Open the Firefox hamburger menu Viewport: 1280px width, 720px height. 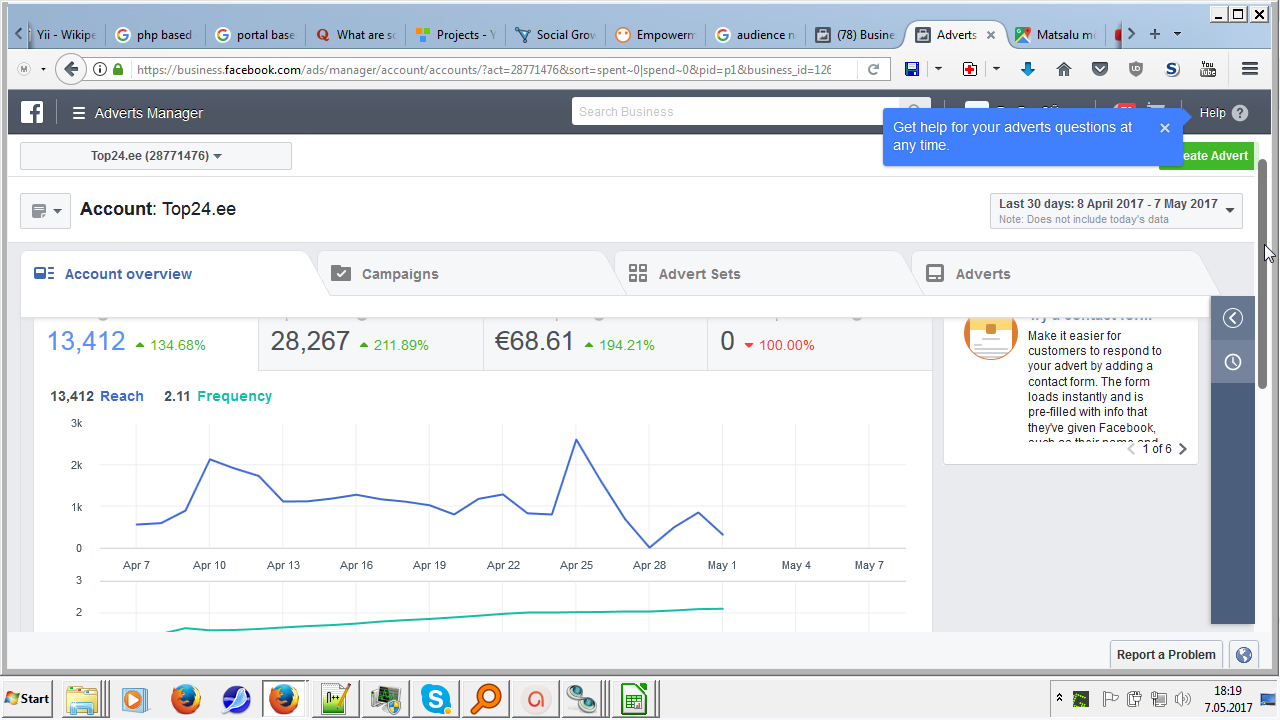[x=1250, y=69]
